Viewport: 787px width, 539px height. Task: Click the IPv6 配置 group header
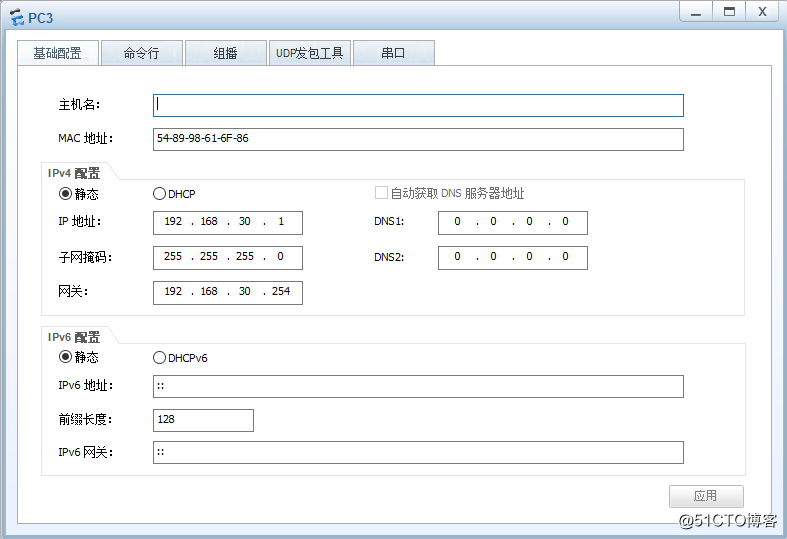tap(74, 337)
